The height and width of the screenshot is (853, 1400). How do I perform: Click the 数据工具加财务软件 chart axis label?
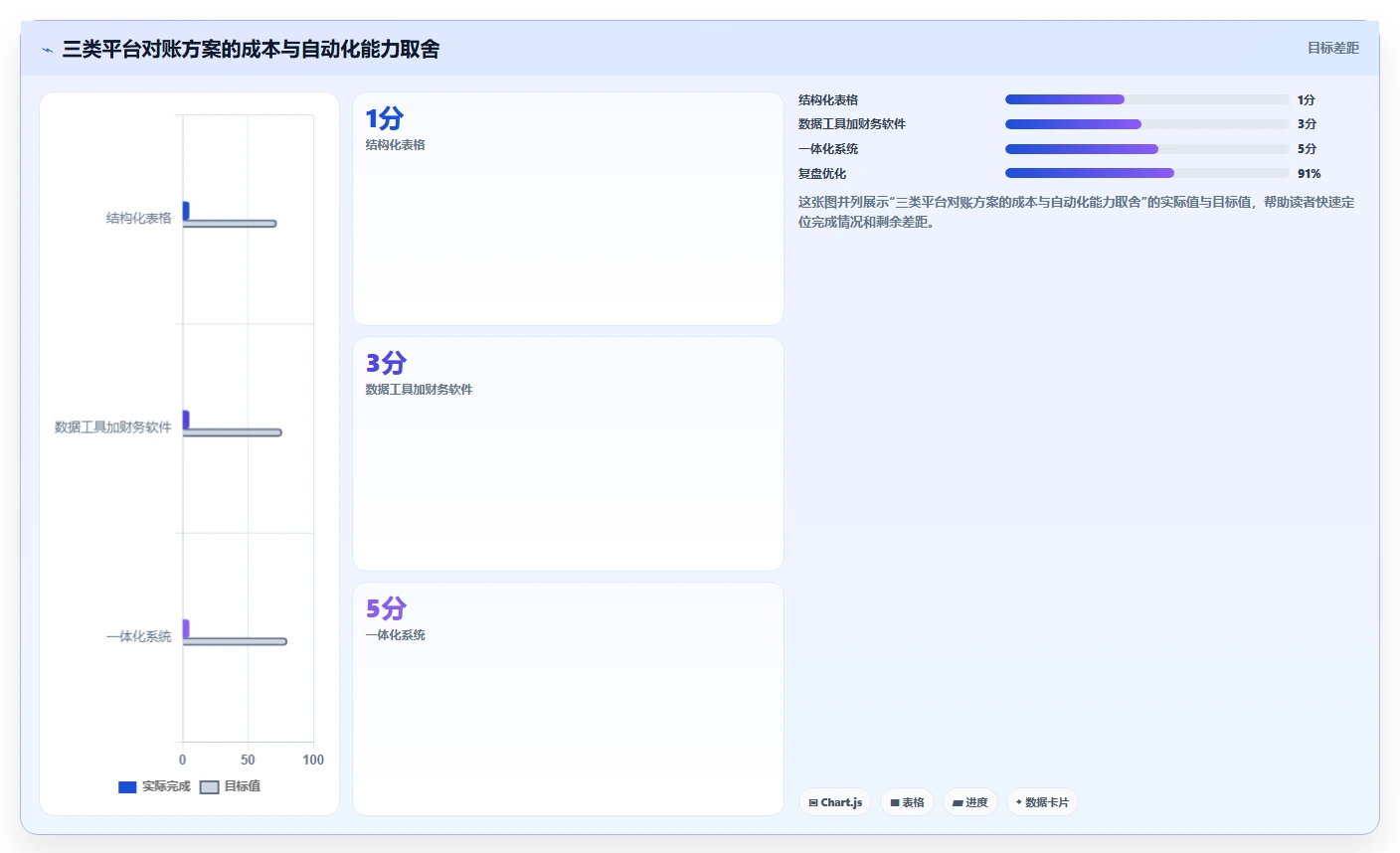click(113, 426)
